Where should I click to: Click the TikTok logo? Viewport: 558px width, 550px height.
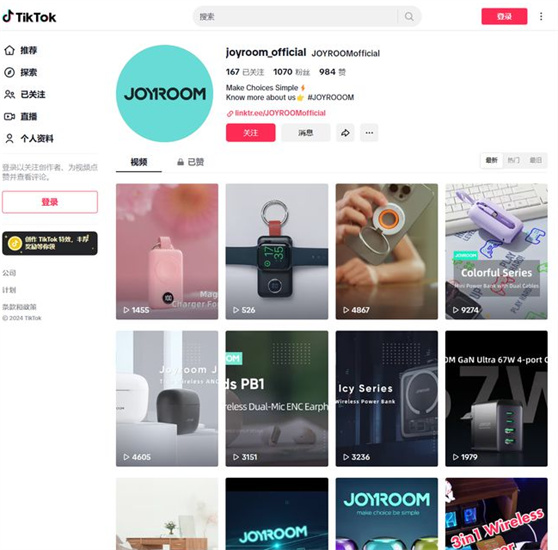pyautogui.click(x=29, y=16)
